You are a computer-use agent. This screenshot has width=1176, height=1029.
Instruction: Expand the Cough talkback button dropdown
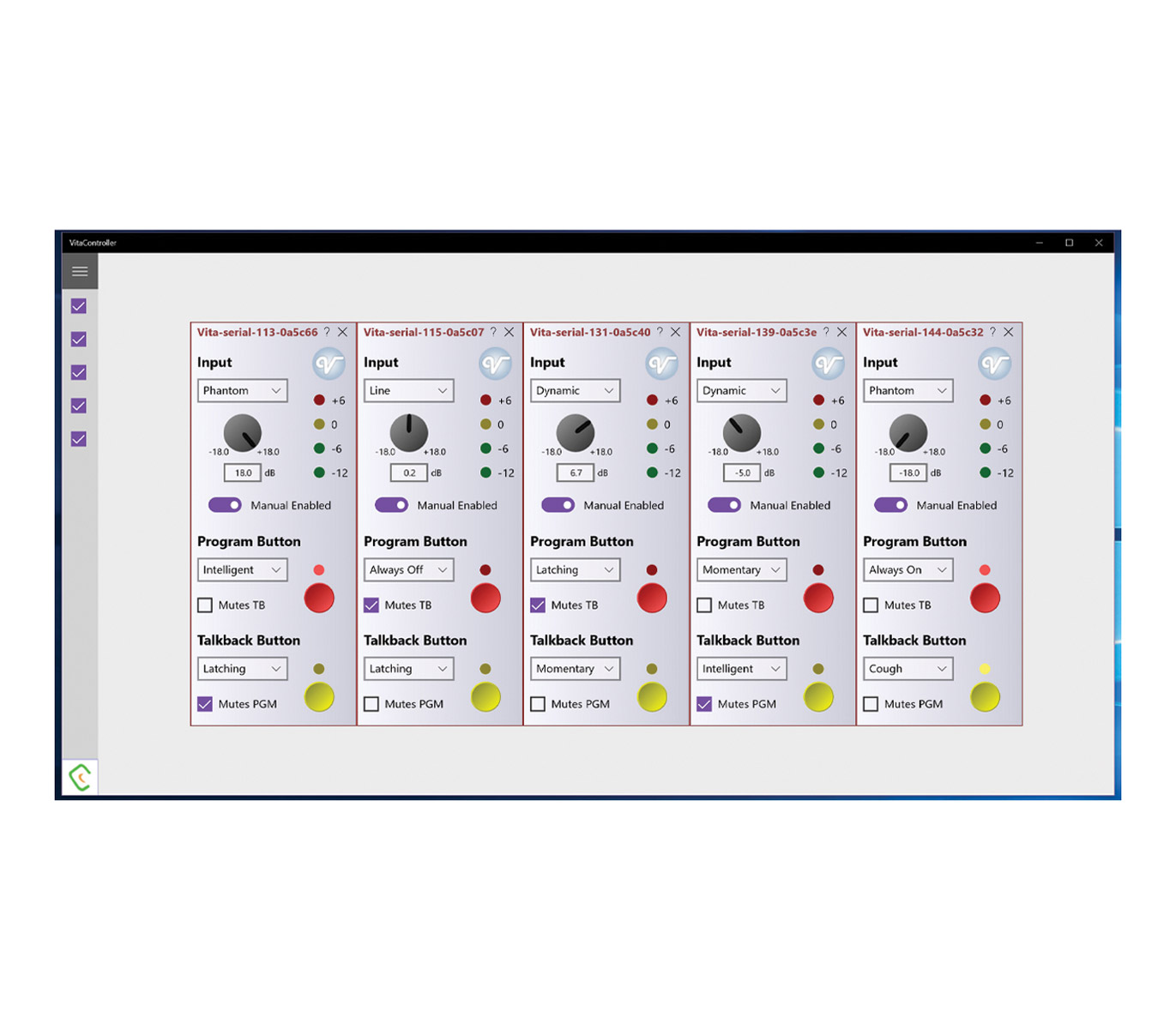pyautogui.click(x=908, y=669)
